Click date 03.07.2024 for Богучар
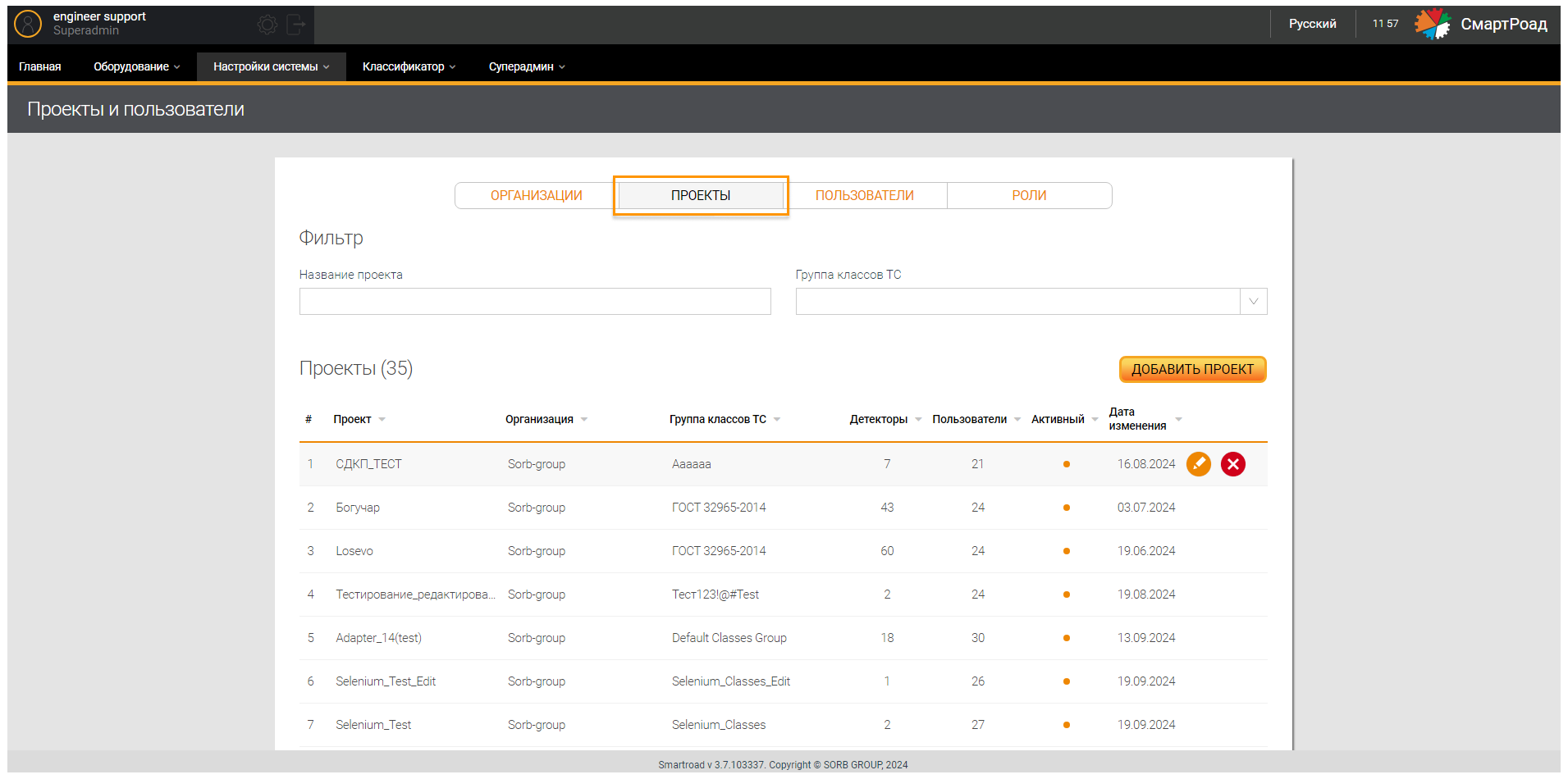 [1146, 508]
